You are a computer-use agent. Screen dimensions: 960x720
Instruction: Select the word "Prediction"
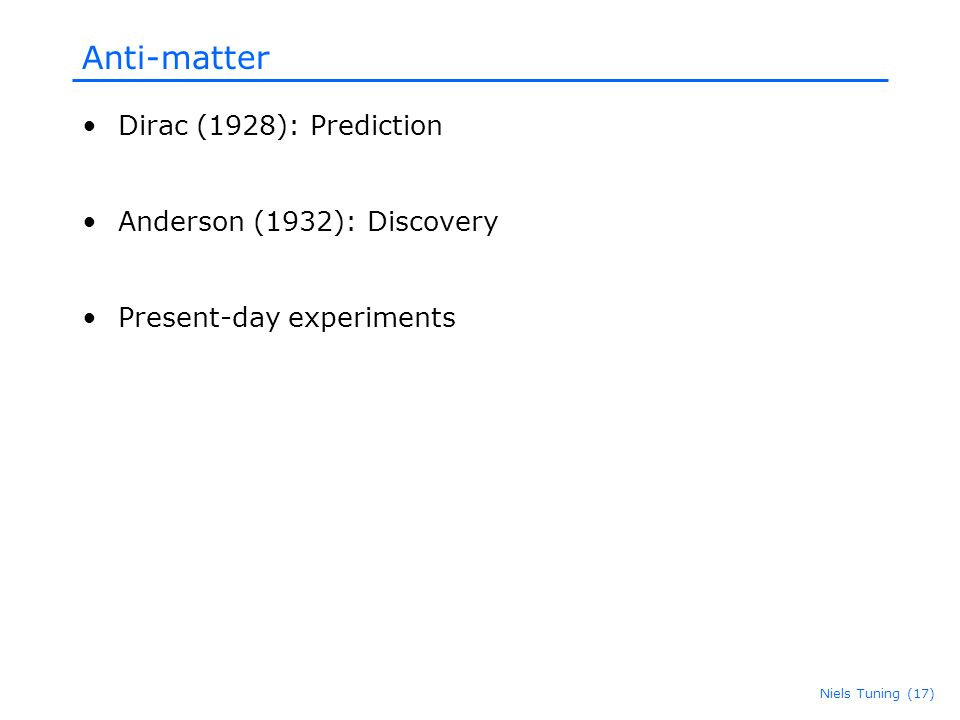(376, 126)
